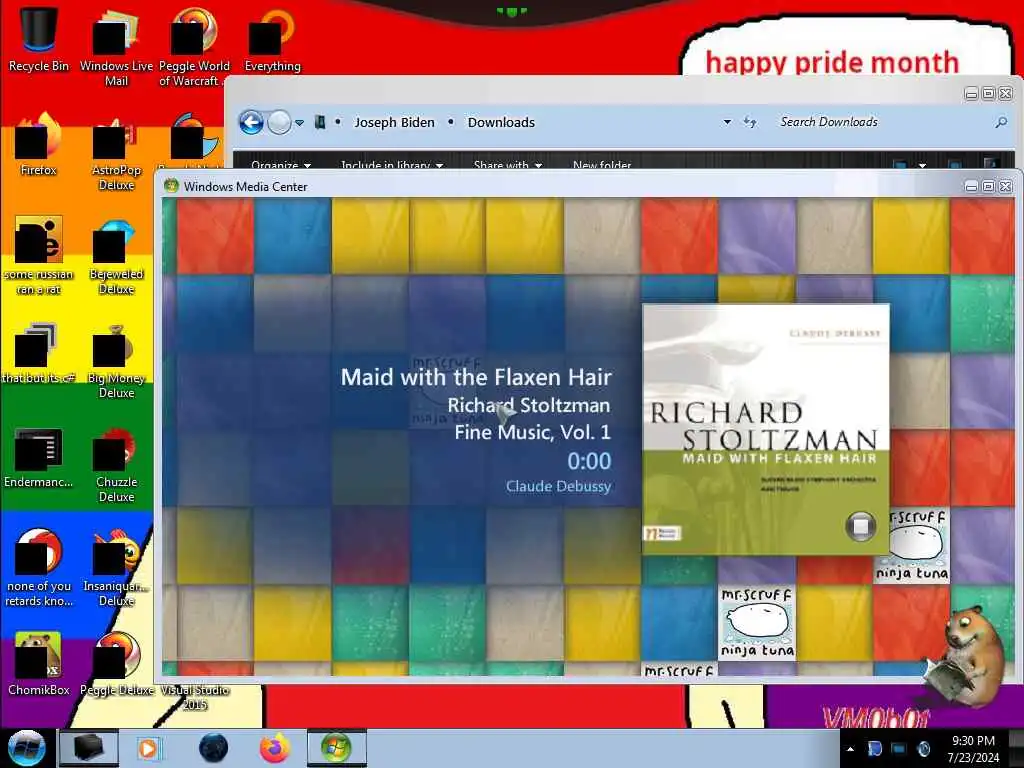Click the Richard Stoltzman album cover
The height and width of the screenshot is (768, 1024).
pos(766,429)
